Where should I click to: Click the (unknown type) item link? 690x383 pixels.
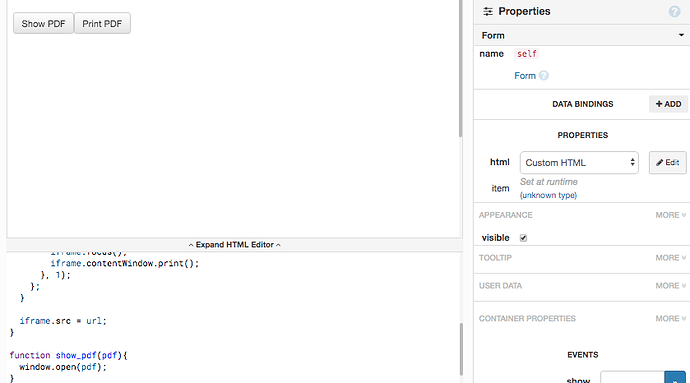548,195
